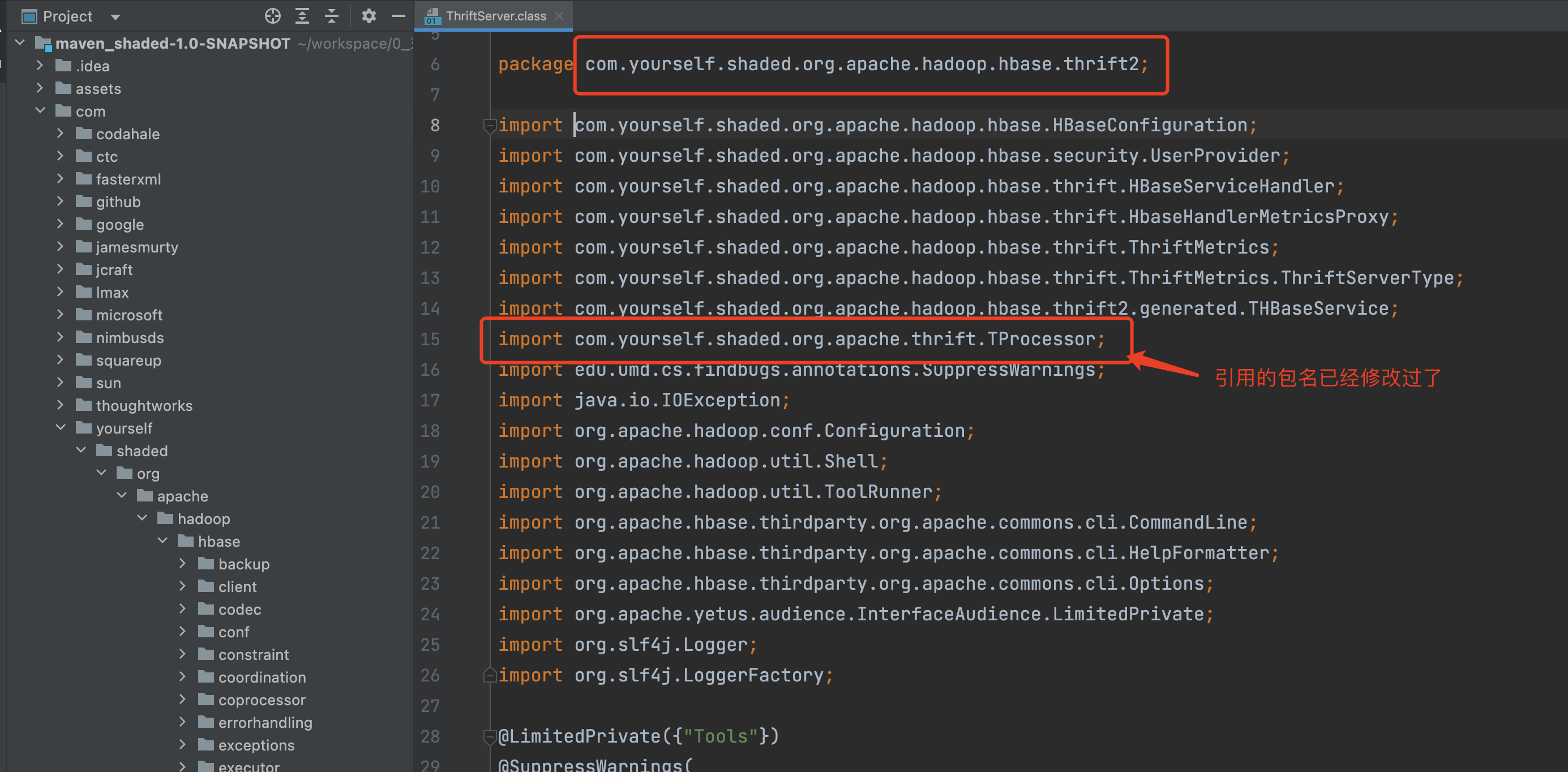The image size is (1568, 772).
Task: Hide the Project tool window
Action: coord(398,16)
